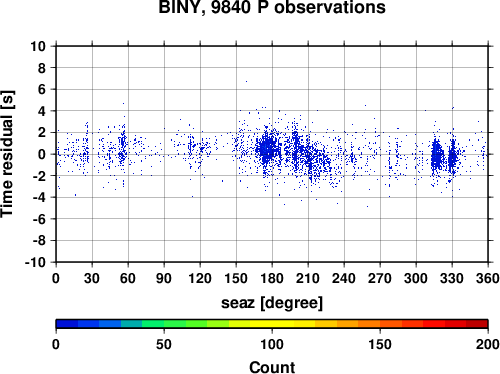
Task: Click the dark red end of colorbar
Action: 477,324
